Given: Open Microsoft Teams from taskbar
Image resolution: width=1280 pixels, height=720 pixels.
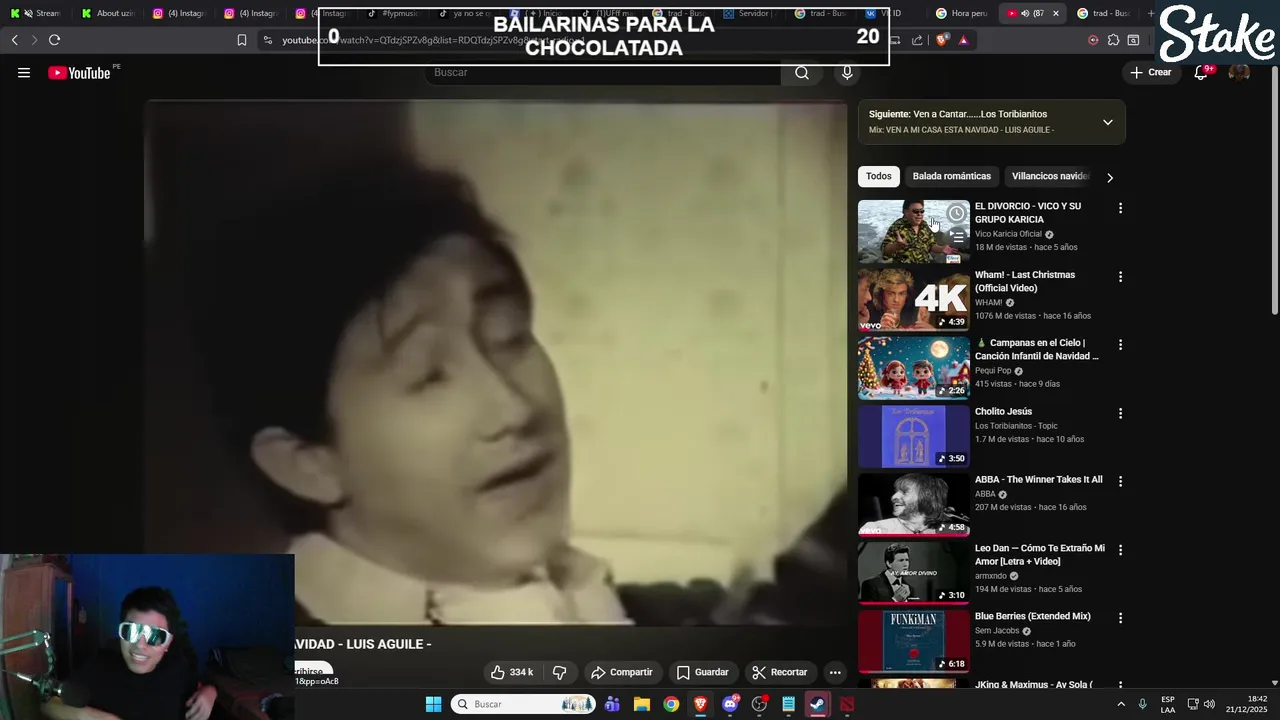Looking at the screenshot, I should pyautogui.click(x=612, y=704).
